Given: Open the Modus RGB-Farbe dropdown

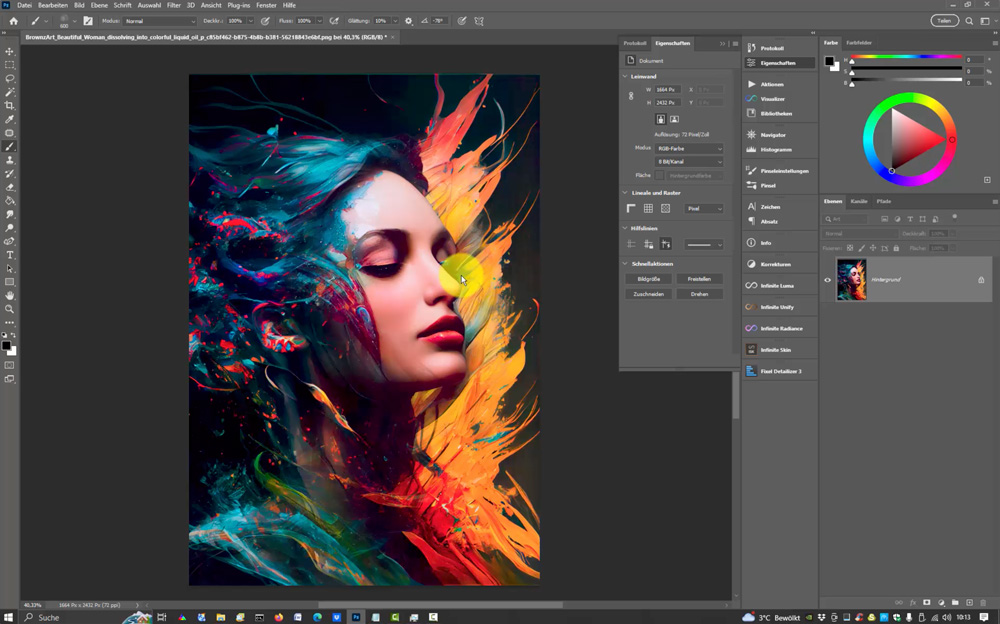Looking at the screenshot, I should point(689,148).
